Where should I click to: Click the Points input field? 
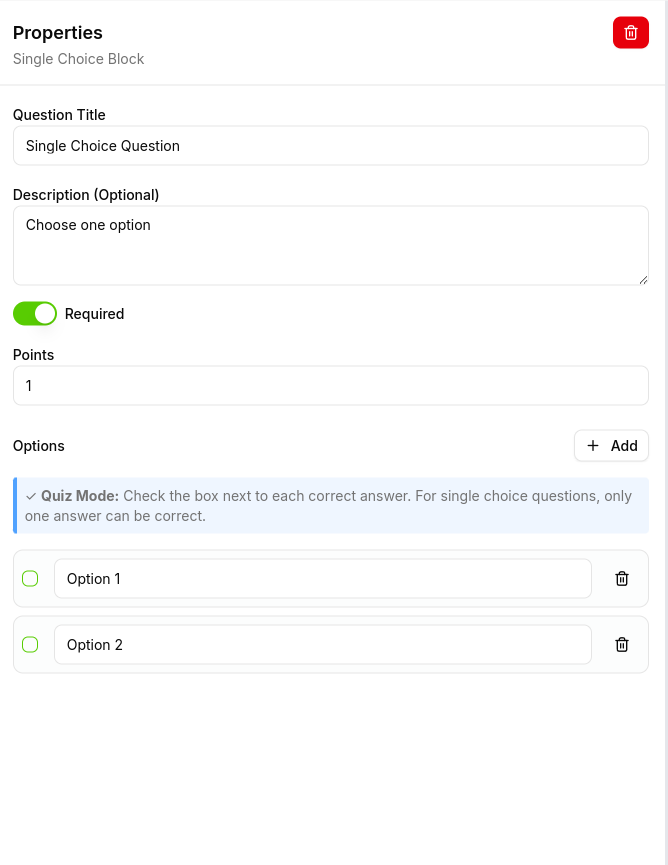click(x=330, y=385)
